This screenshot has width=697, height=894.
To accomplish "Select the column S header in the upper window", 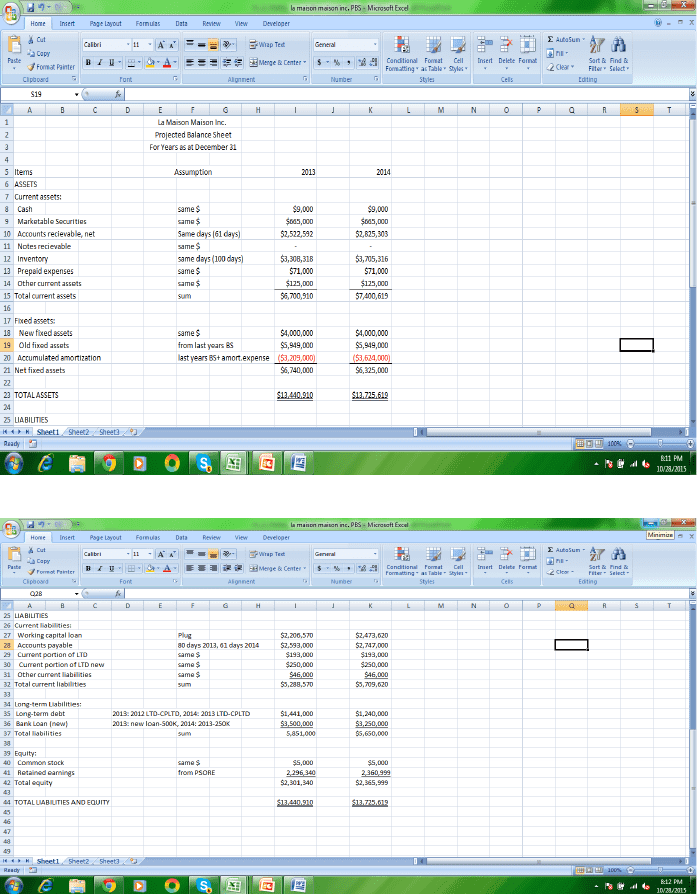I will click(637, 110).
